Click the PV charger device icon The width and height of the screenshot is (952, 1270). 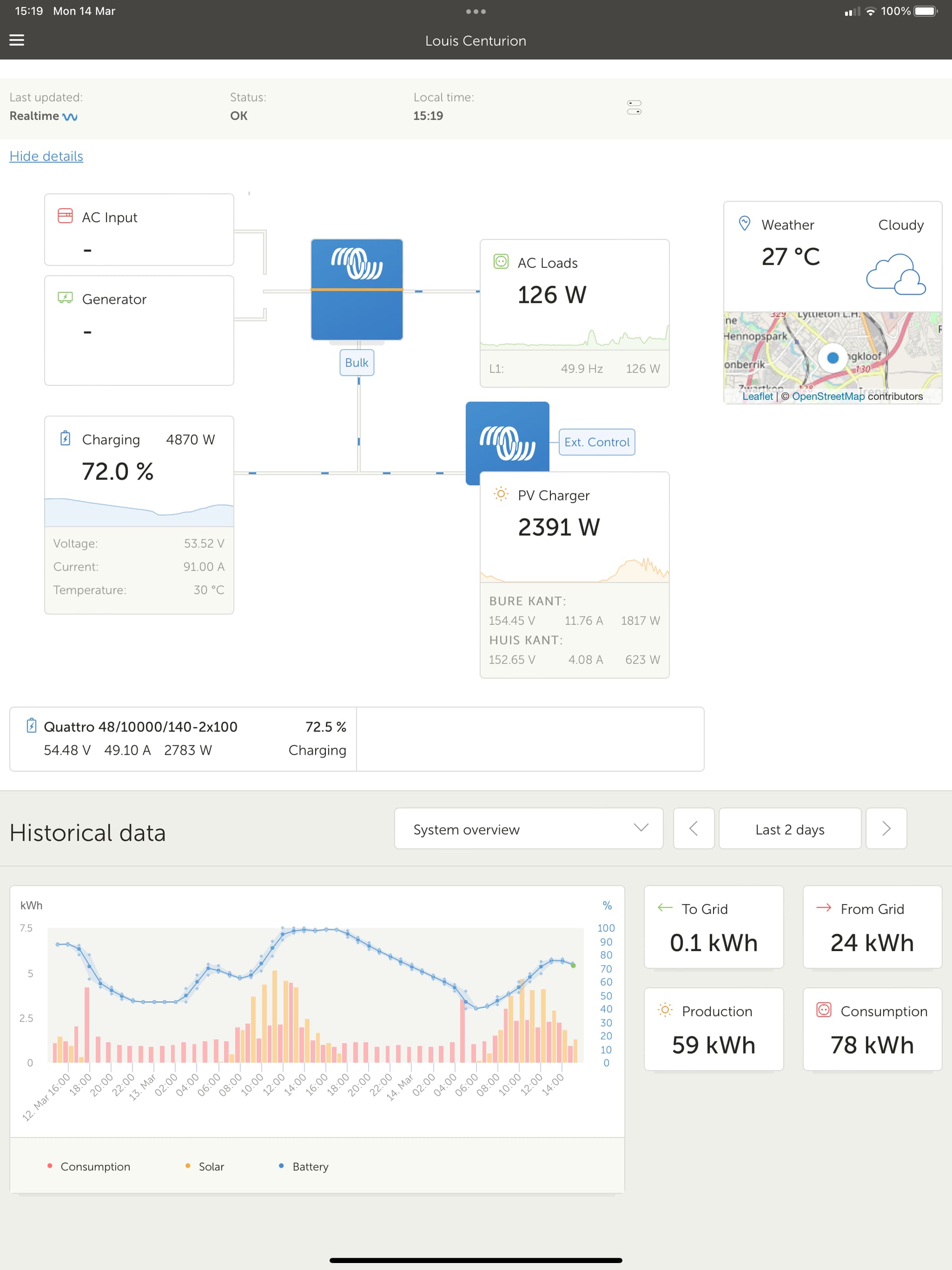(x=507, y=441)
